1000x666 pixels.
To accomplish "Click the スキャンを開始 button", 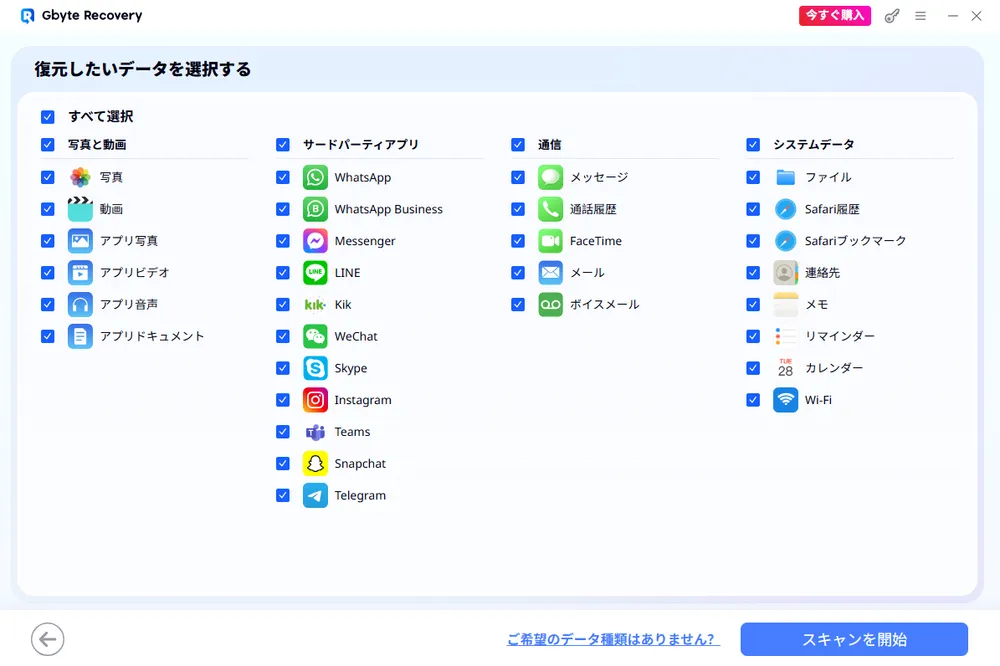I will 854,639.
